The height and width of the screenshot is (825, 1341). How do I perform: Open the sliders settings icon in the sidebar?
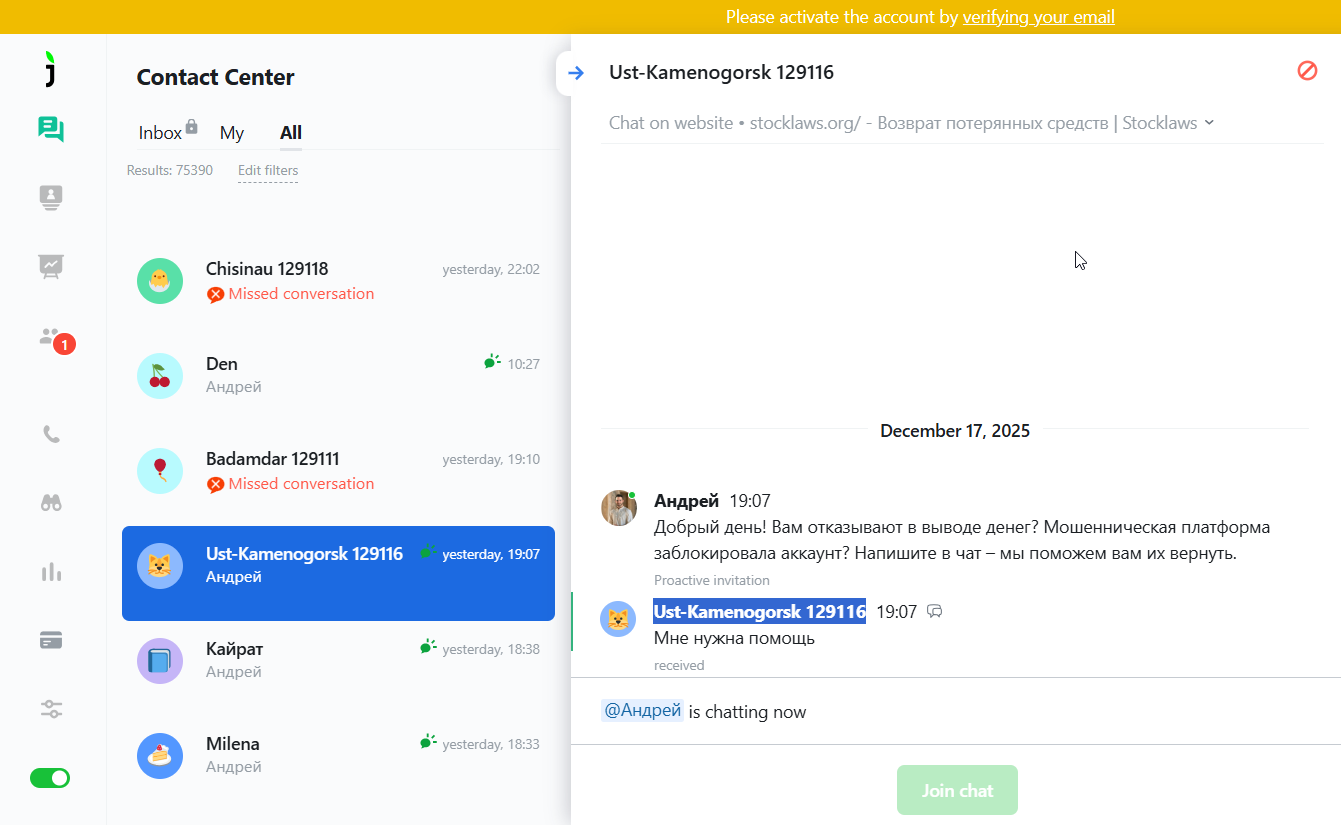(51, 709)
